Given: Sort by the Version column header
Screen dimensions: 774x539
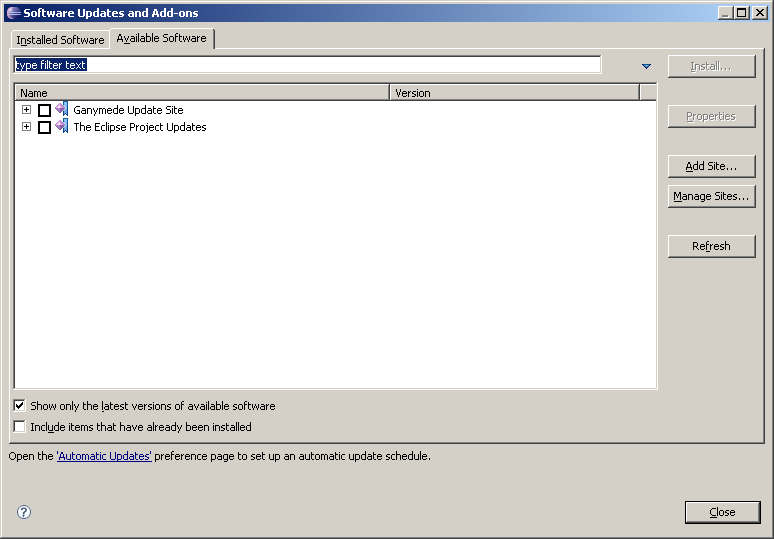Looking at the screenshot, I should [x=514, y=93].
